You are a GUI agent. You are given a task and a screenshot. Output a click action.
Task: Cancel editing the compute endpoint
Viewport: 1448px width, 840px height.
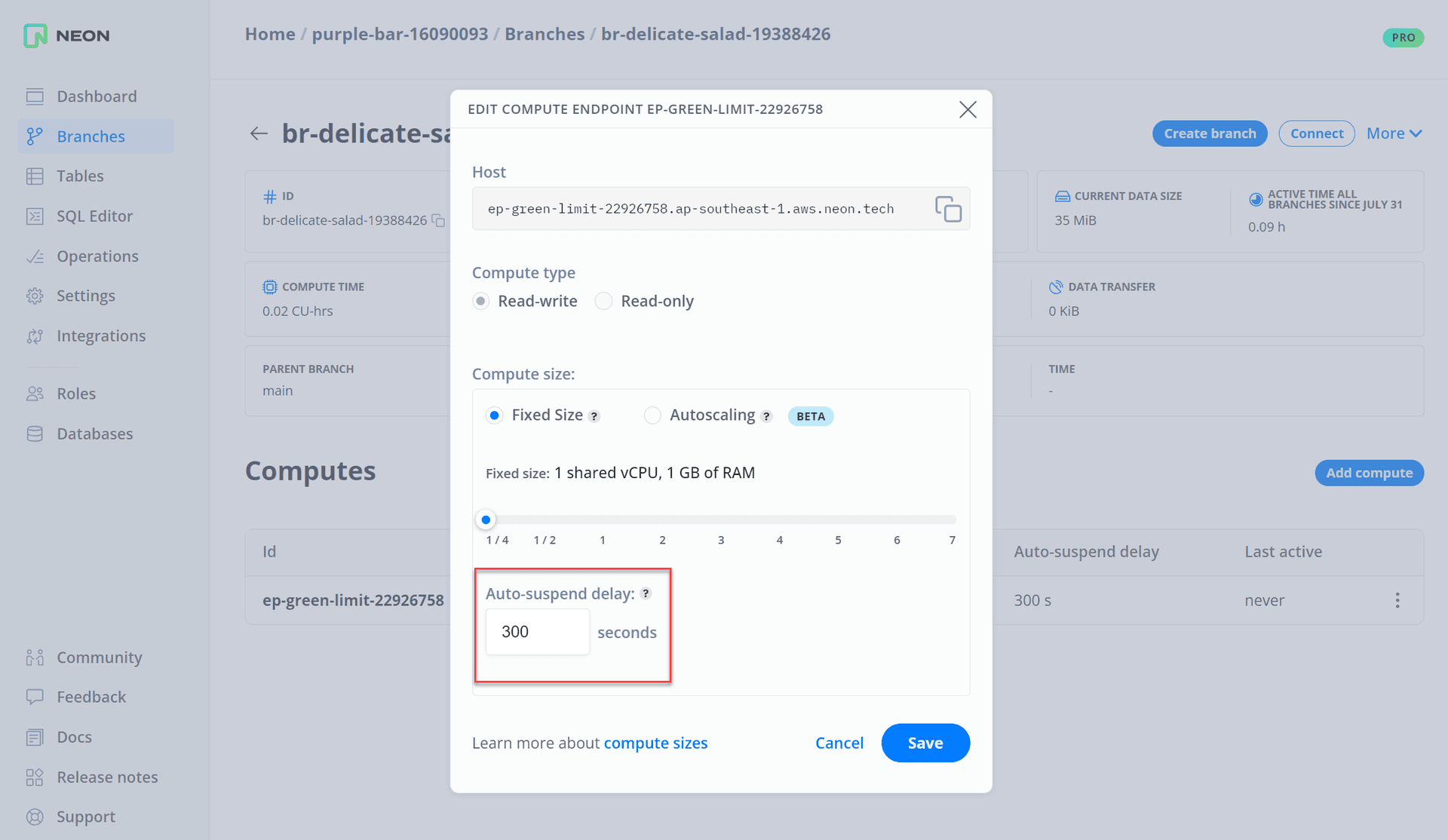click(x=839, y=743)
